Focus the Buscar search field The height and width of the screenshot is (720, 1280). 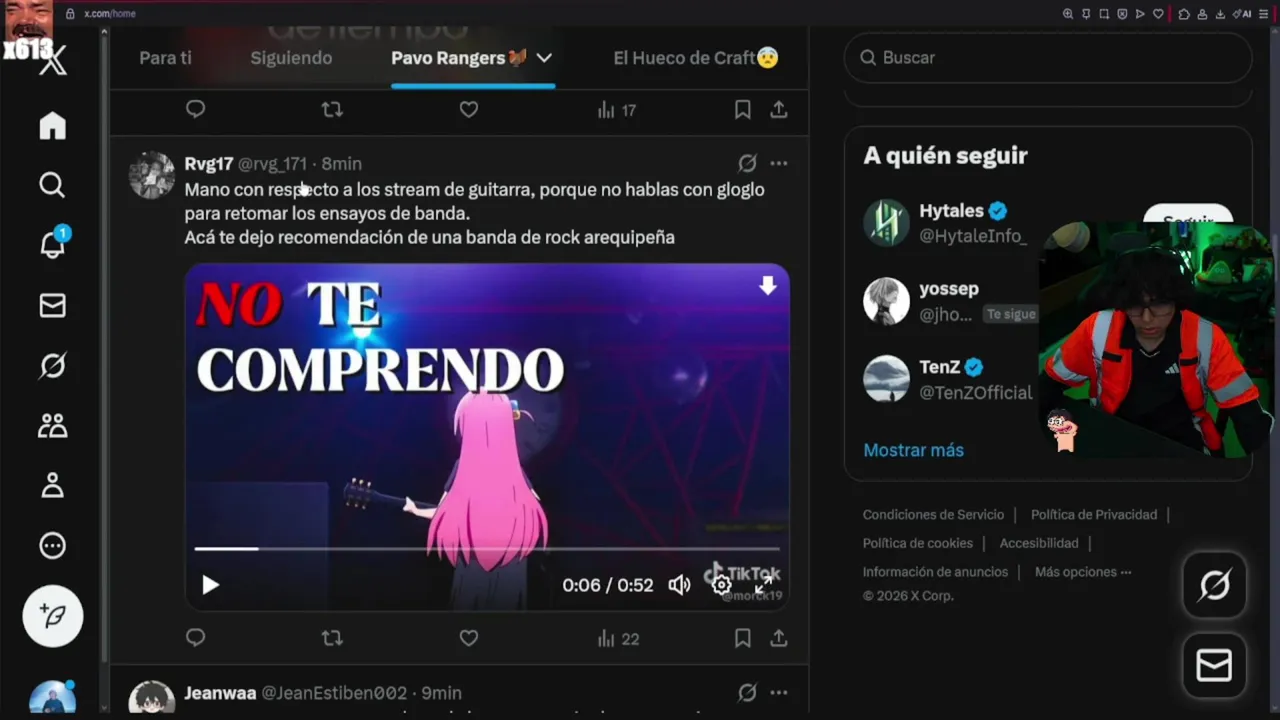point(1048,58)
